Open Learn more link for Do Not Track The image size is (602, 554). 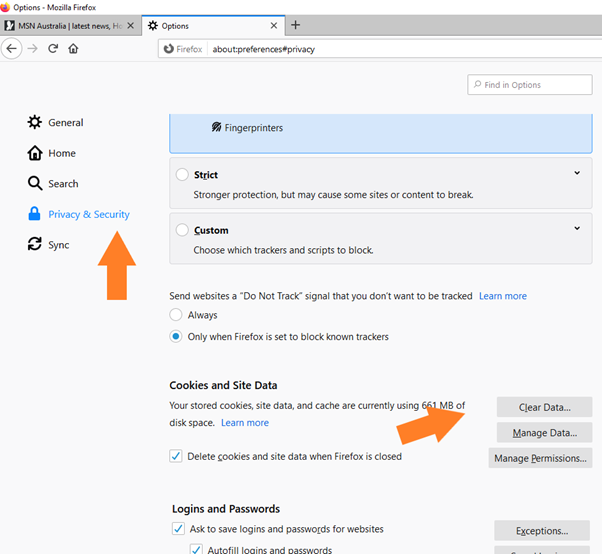coord(502,296)
